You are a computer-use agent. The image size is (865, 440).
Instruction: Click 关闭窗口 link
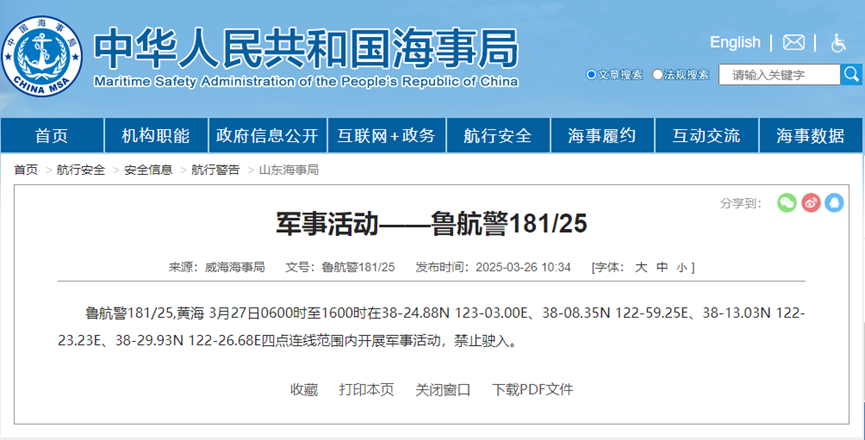443,390
